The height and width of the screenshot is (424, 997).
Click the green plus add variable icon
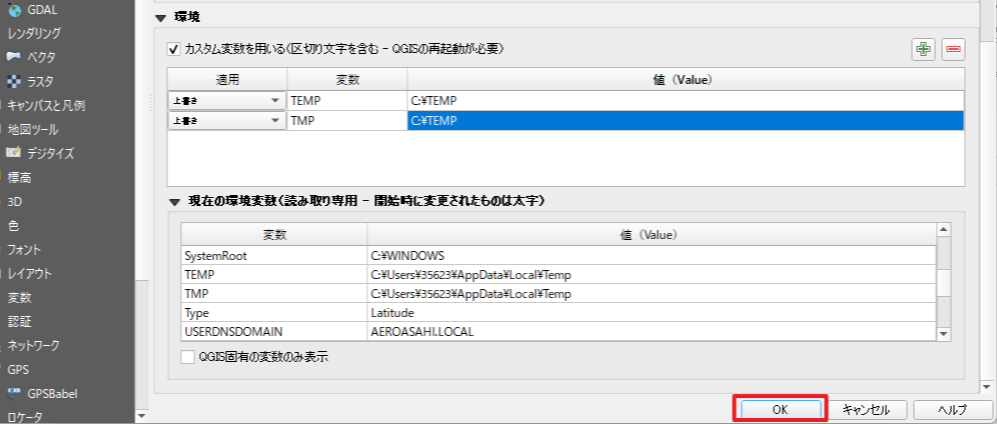(x=923, y=49)
